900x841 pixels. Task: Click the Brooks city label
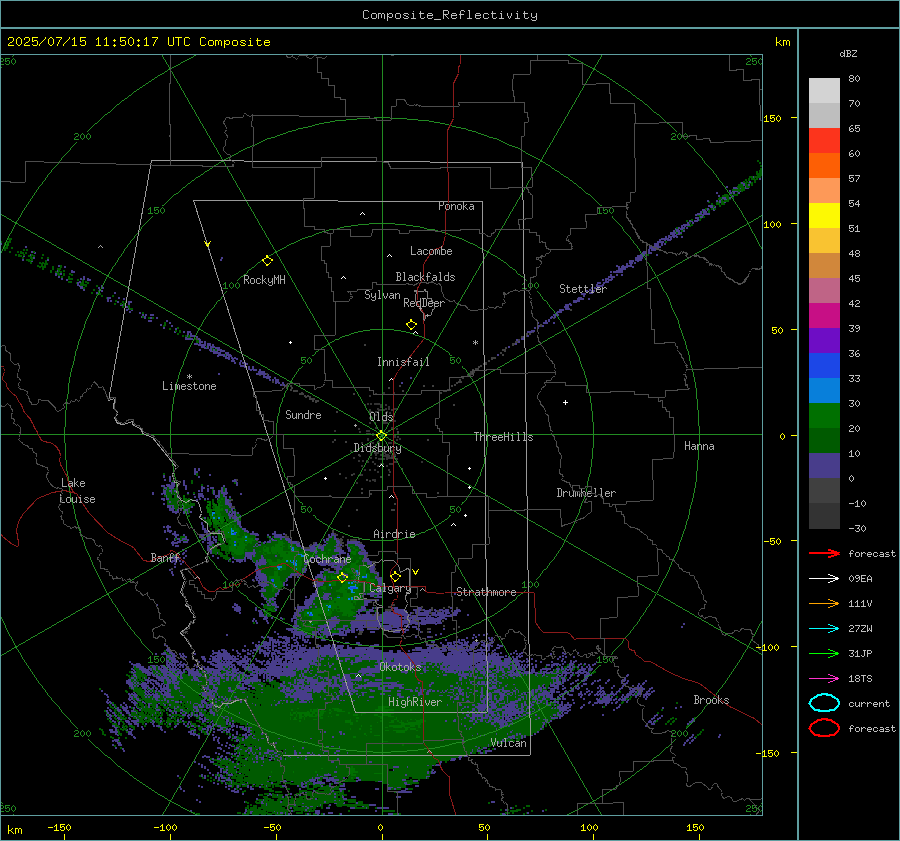711,700
